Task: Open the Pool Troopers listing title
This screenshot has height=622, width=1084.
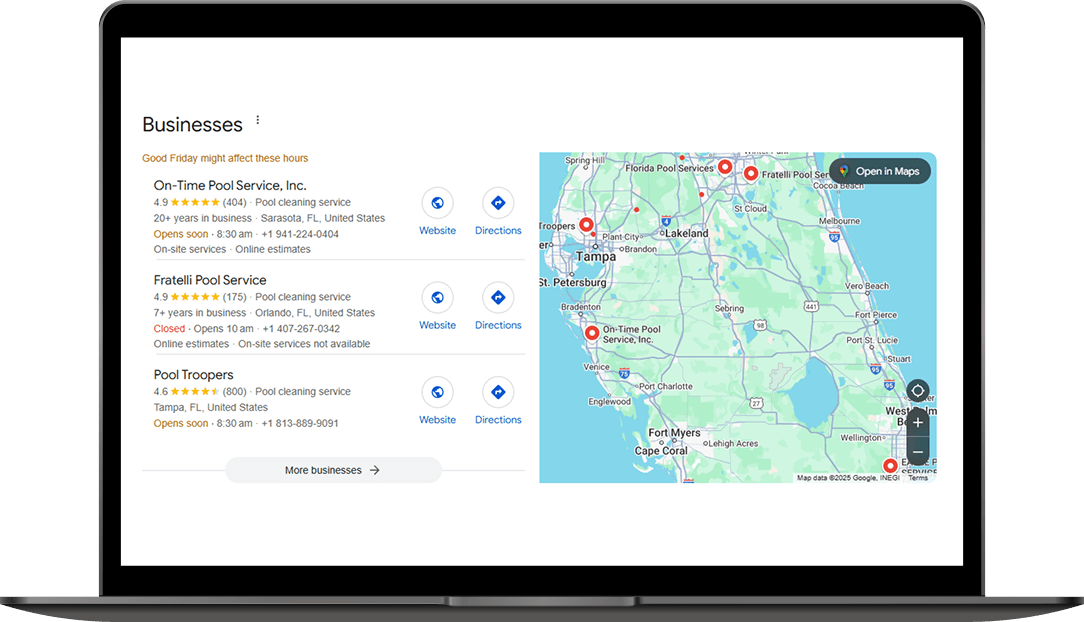Action: [194, 375]
